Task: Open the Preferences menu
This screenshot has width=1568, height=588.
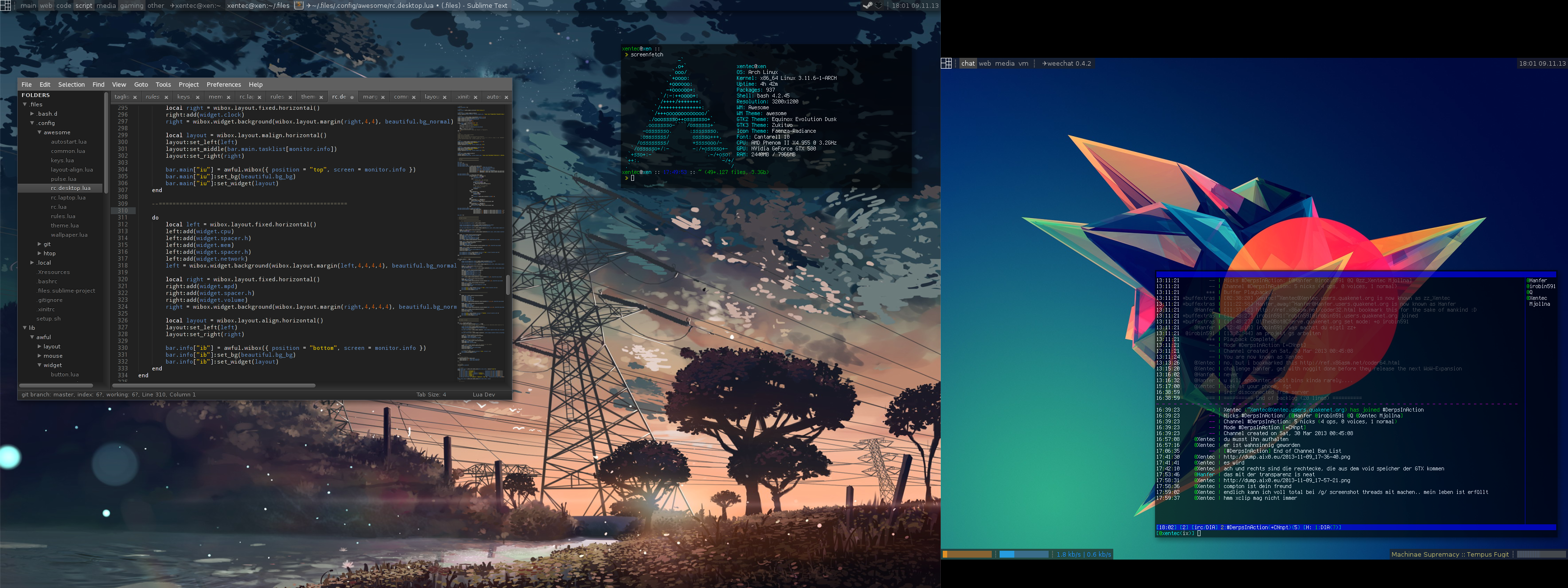Action: [223, 85]
